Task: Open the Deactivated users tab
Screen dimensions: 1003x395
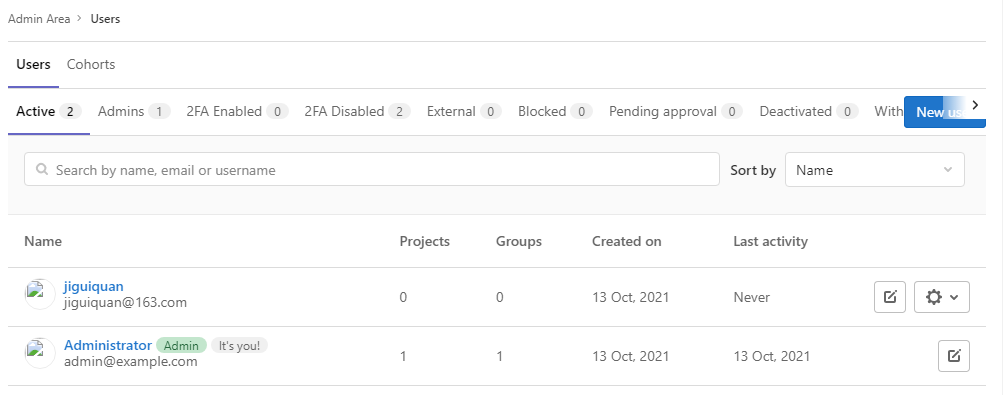Action: pyautogui.click(x=809, y=112)
